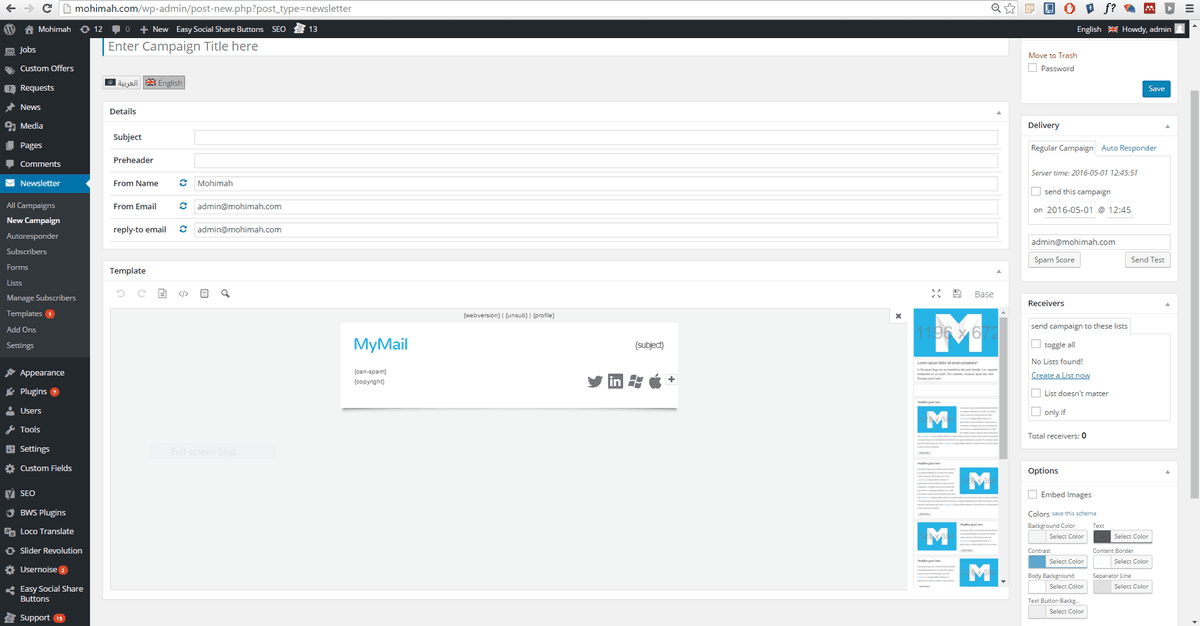Select the English language tab
The image size is (1200, 626).
pos(164,82)
